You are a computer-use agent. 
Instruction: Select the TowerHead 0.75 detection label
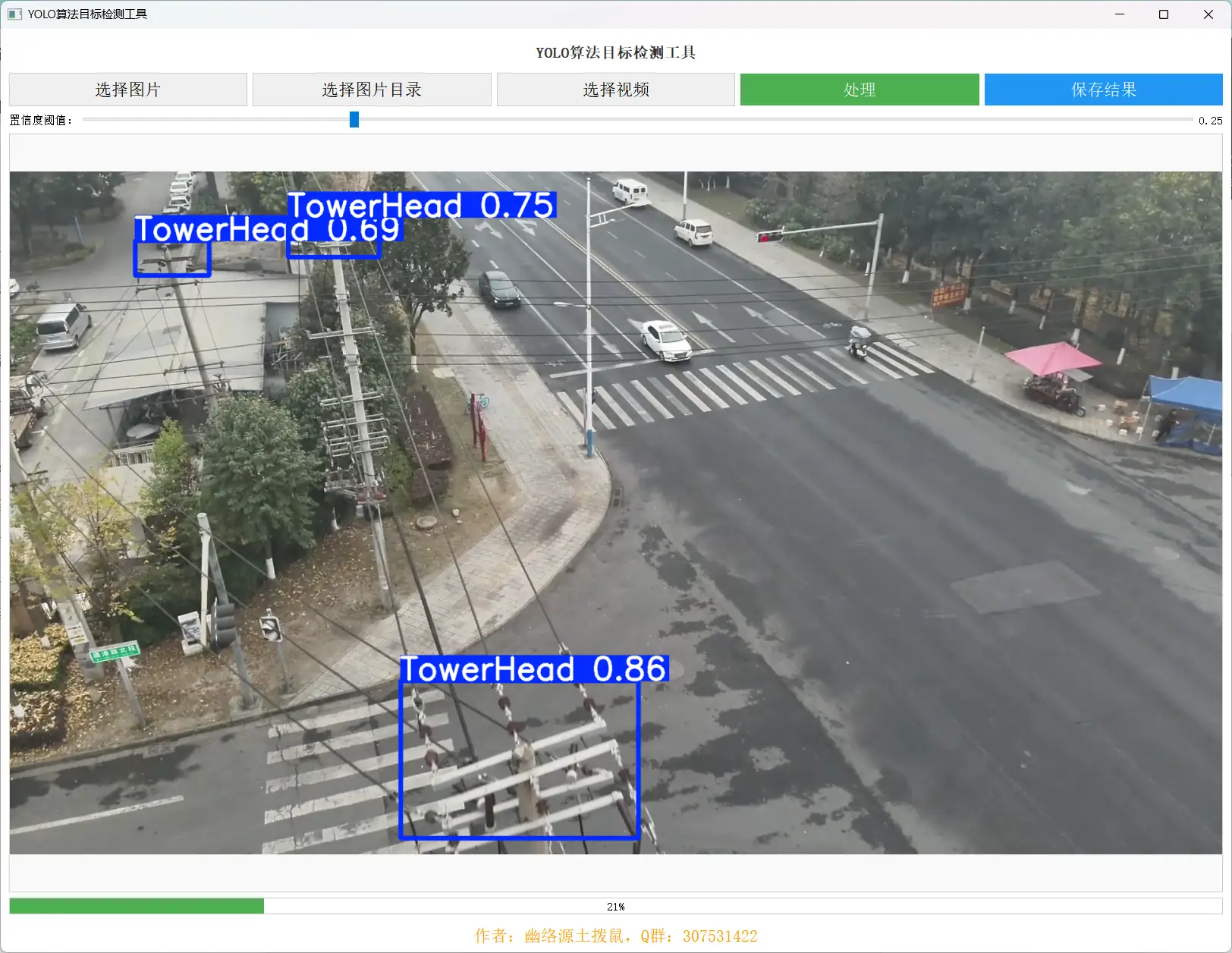[x=422, y=205]
